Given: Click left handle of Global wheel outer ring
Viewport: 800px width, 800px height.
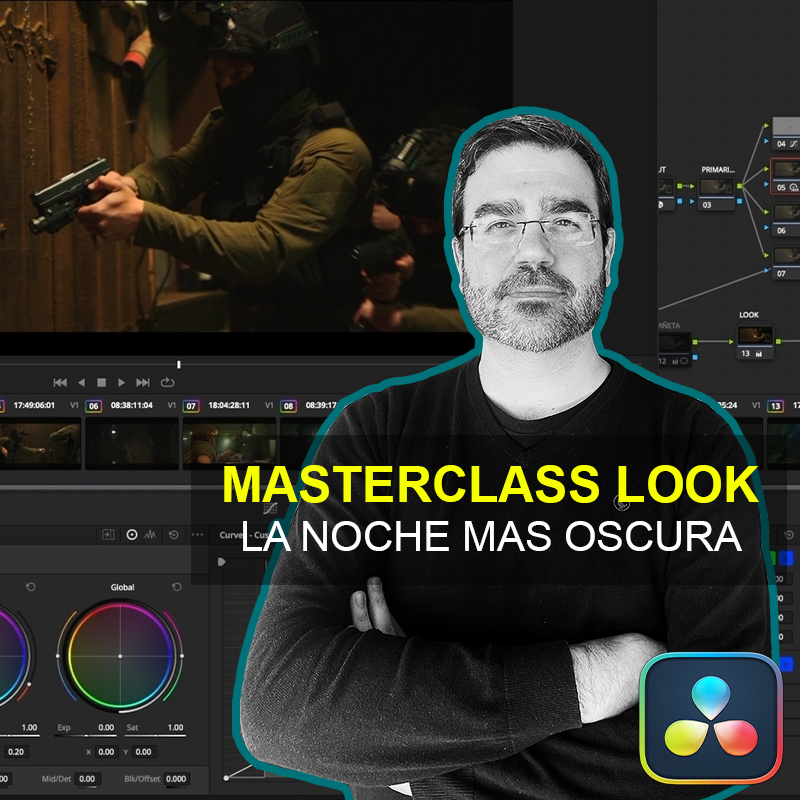Looking at the screenshot, I should click(x=58, y=656).
